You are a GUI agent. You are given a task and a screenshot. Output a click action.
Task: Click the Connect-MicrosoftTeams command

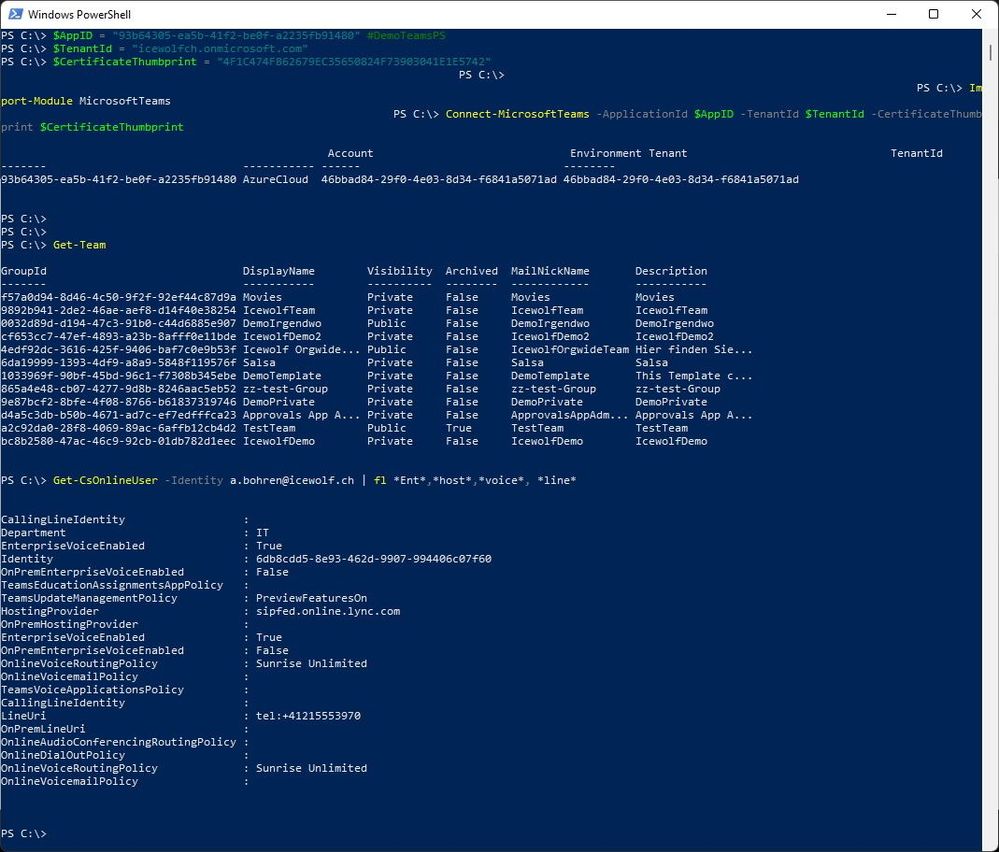[517, 114]
